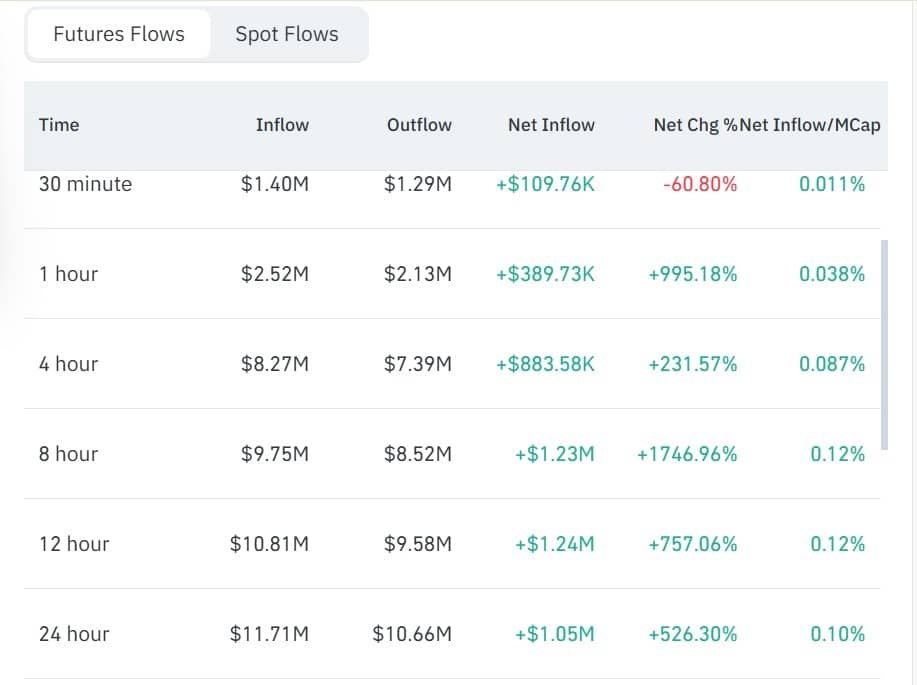Click the Net Inflow/MCap column header

[x=810, y=125]
